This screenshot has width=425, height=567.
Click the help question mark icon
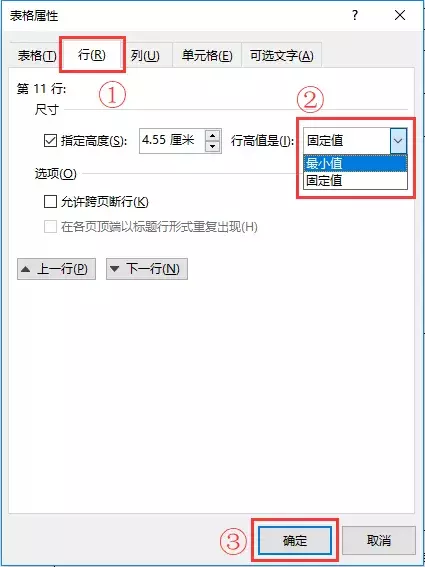(x=355, y=15)
